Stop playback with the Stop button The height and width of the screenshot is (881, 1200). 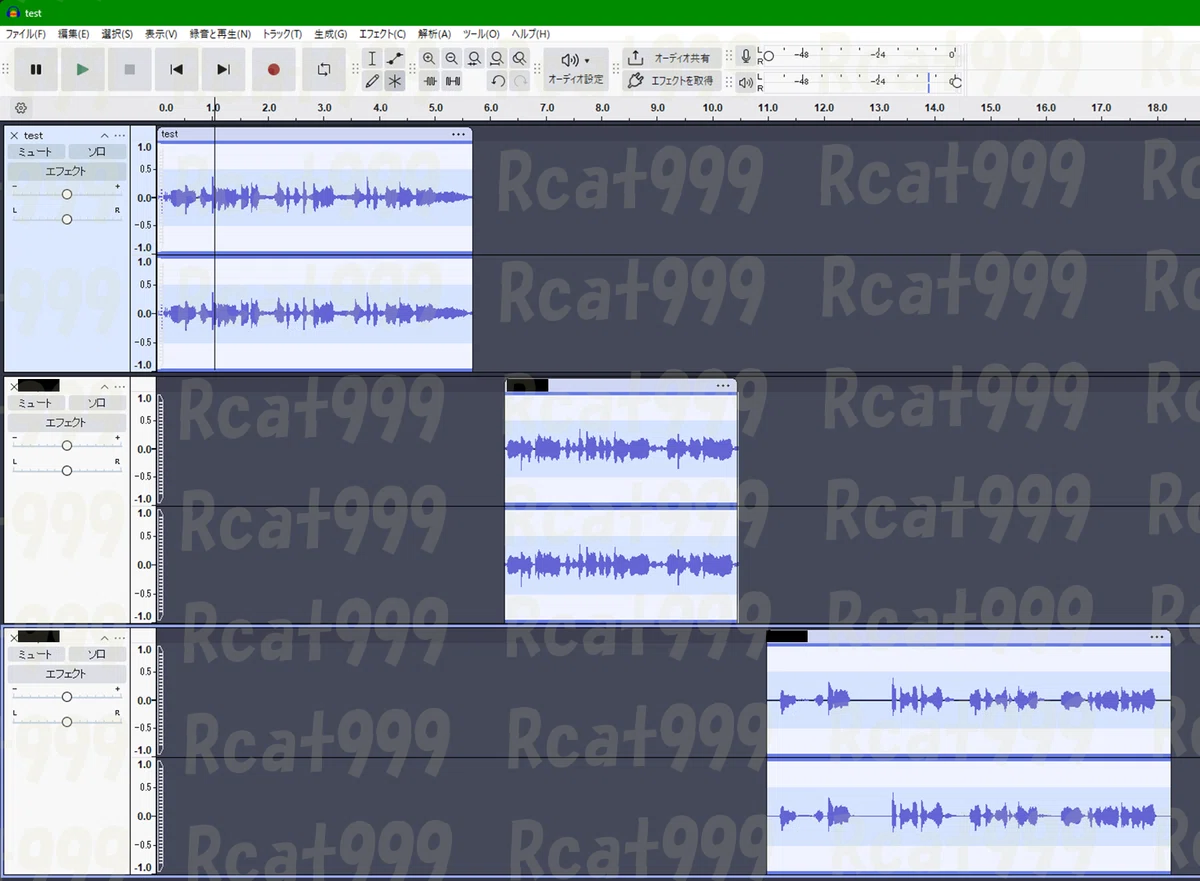130,69
